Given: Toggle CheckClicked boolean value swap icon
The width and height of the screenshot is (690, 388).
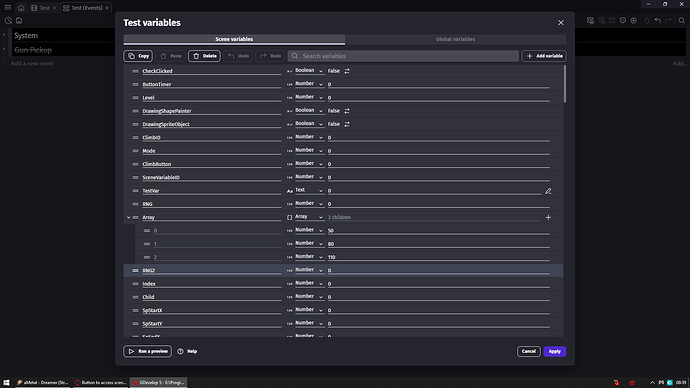Looking at the screenshot, I should [347, 71].
